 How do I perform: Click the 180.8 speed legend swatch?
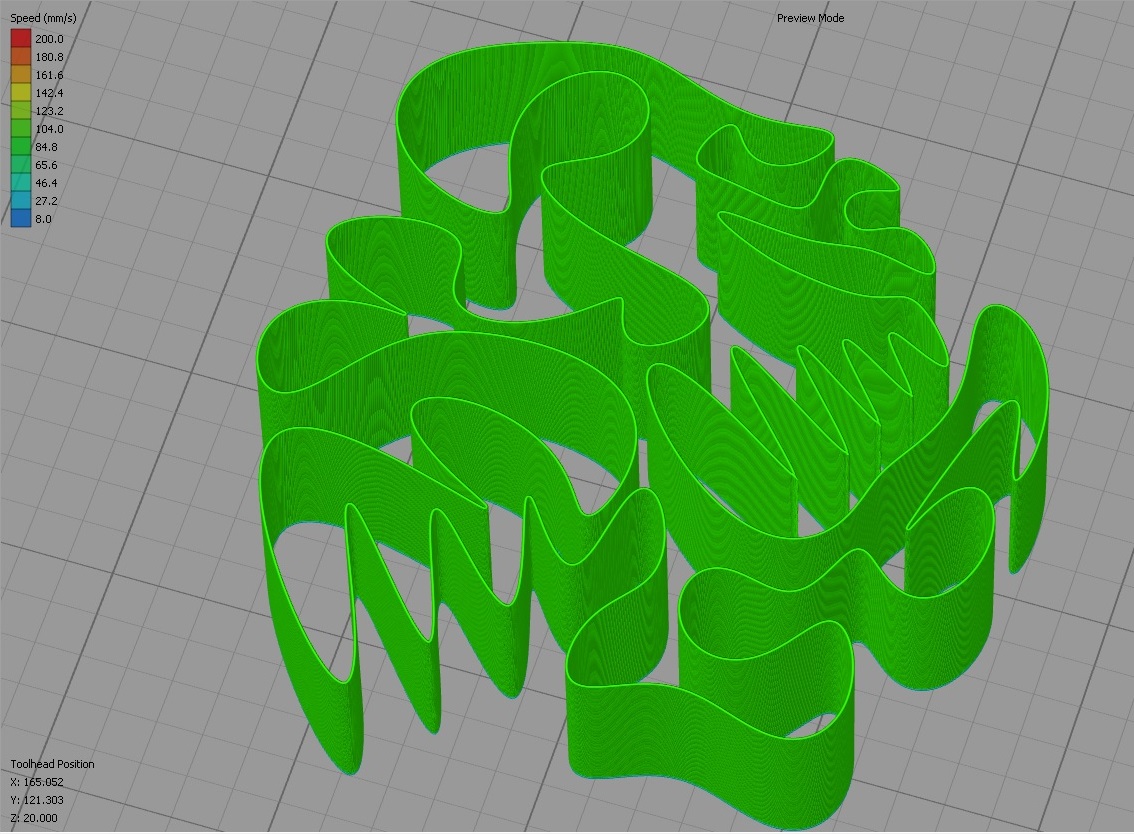tap(21, 56)
